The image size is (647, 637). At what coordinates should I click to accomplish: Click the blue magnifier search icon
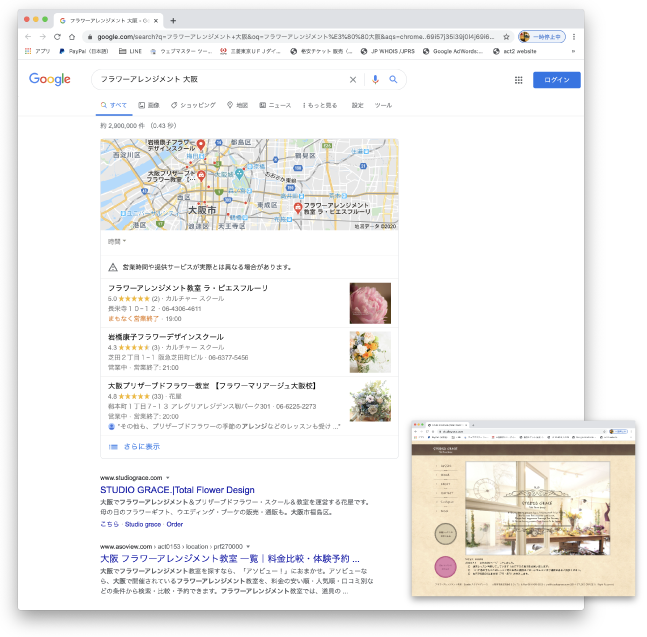click(x=393, y=80)
